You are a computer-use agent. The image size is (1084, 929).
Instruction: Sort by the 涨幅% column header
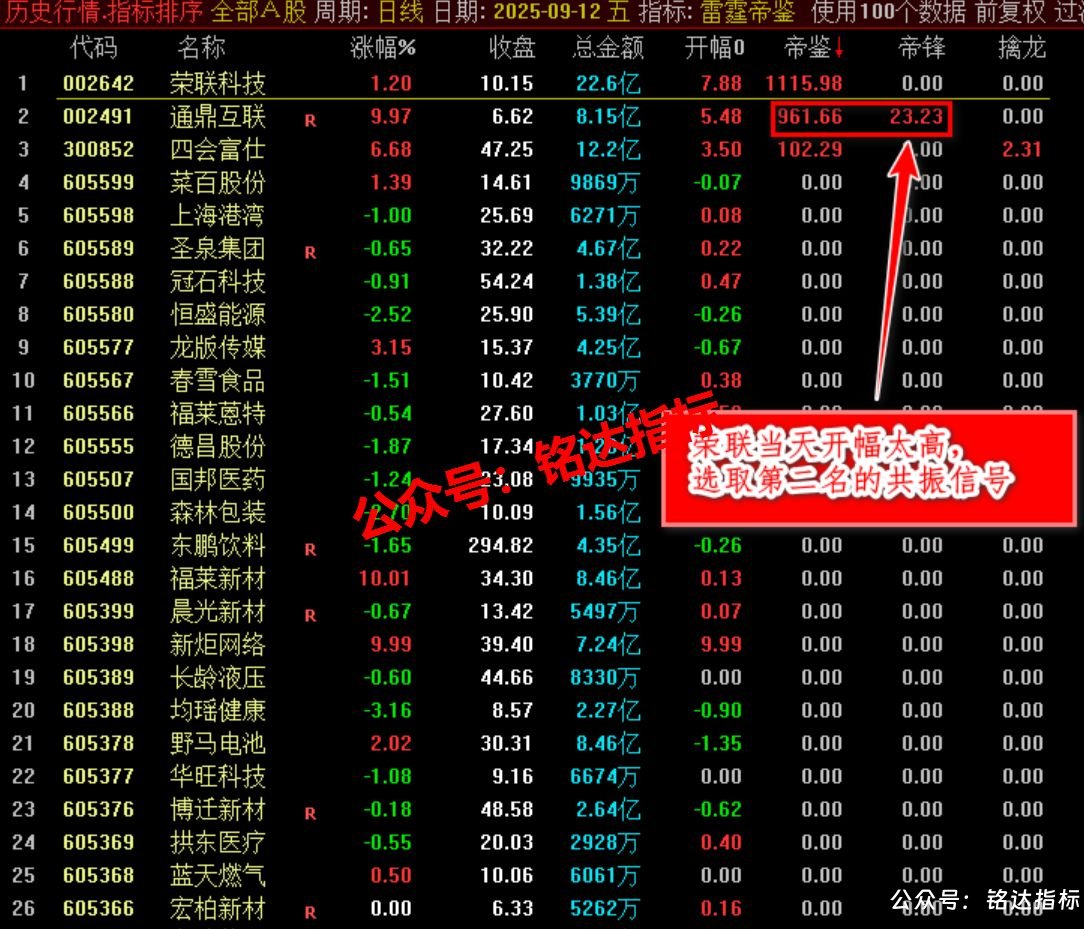[x=383, y=48]
